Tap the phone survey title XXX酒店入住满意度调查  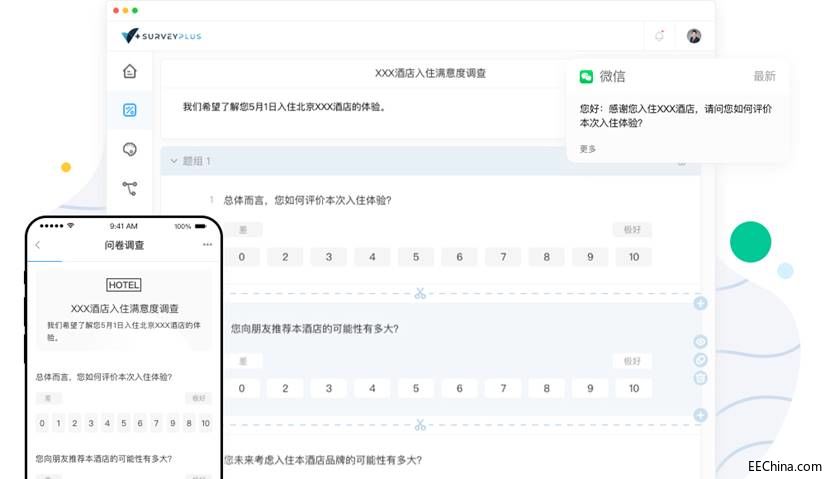click(124, 309)
